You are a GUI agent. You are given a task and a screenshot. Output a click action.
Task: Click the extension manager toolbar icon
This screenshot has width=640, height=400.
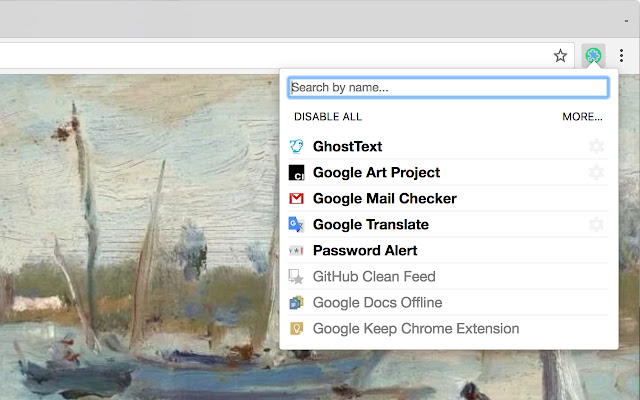[594, 56]
